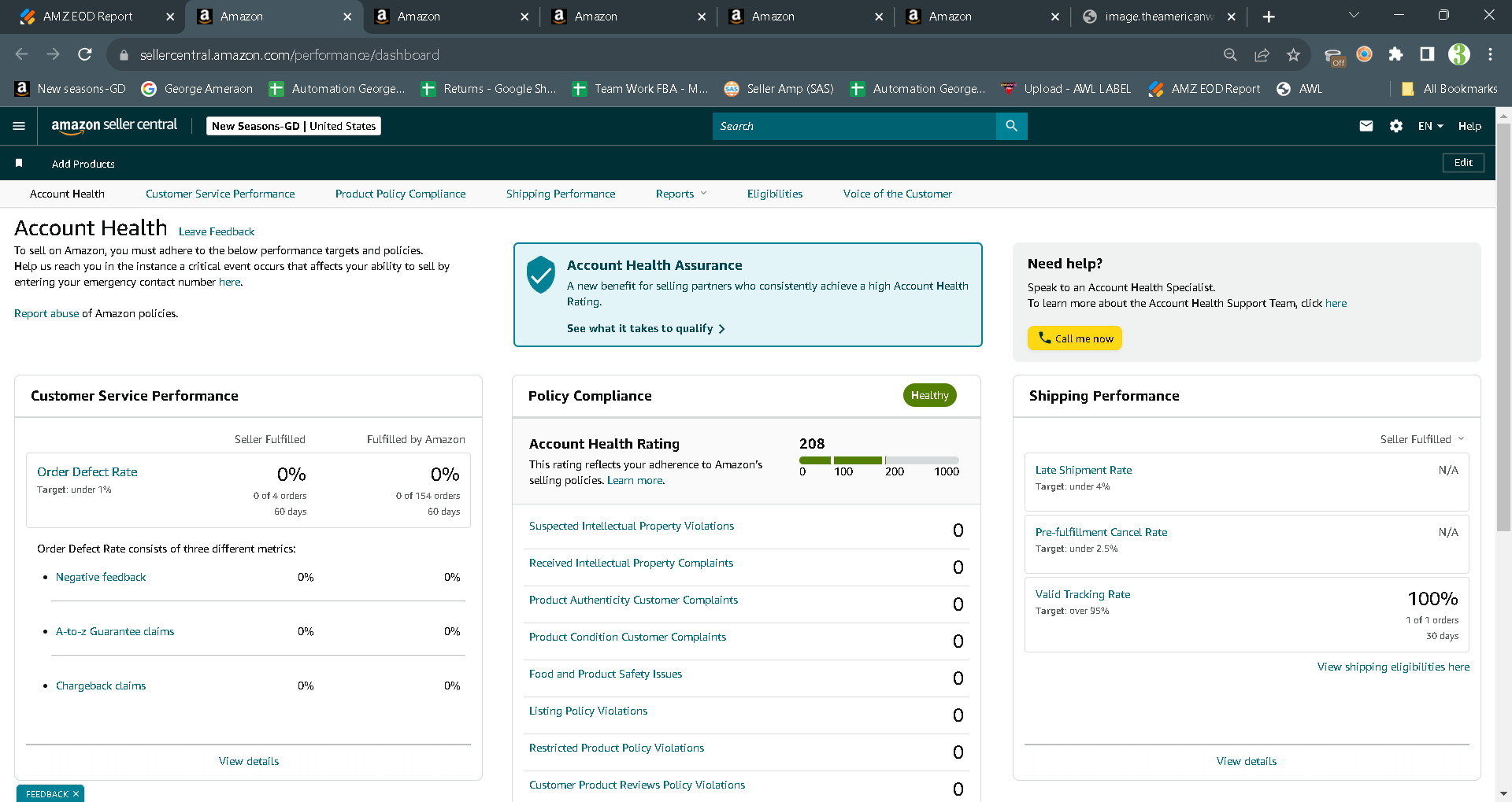1512x802 pixels.
Task: Toggle the browser side panel icon
Action: point(1427,54)
